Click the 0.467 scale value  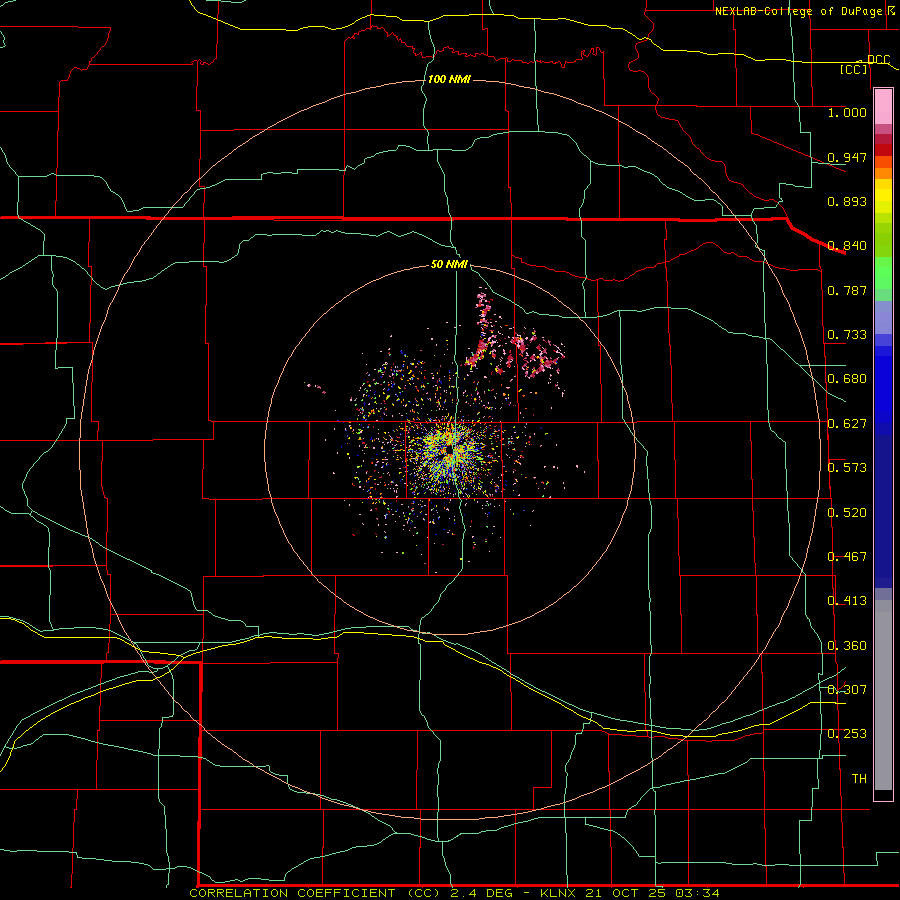[847, 557]
